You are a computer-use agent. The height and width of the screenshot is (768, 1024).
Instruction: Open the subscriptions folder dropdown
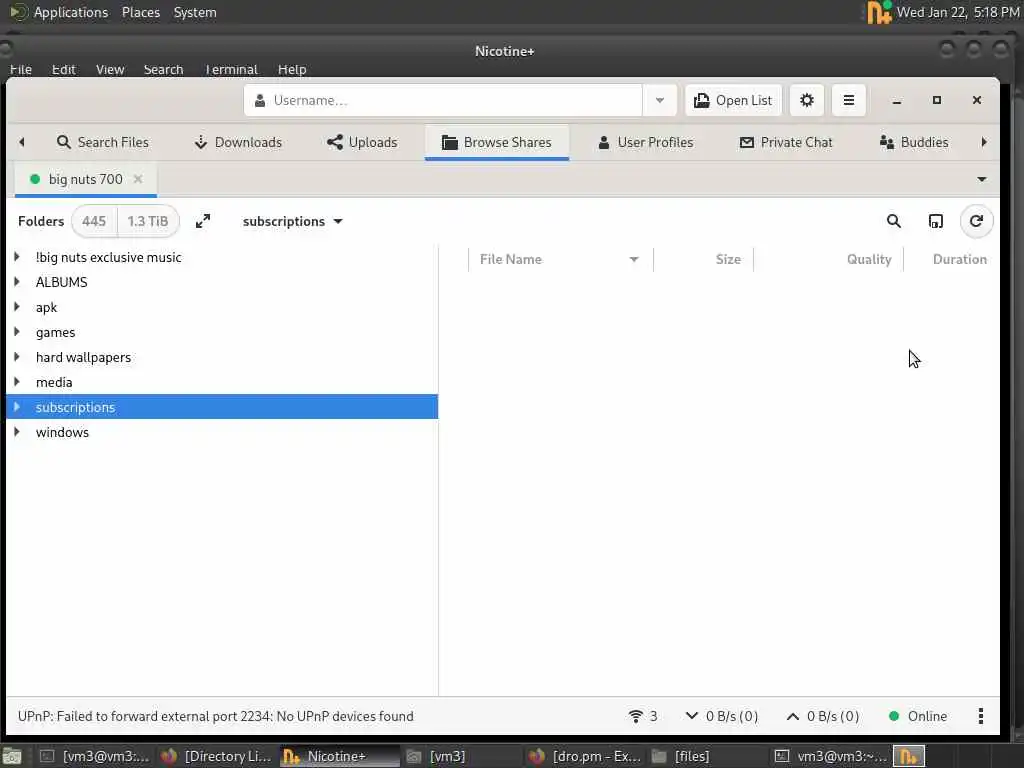click(x=293, y=221)
